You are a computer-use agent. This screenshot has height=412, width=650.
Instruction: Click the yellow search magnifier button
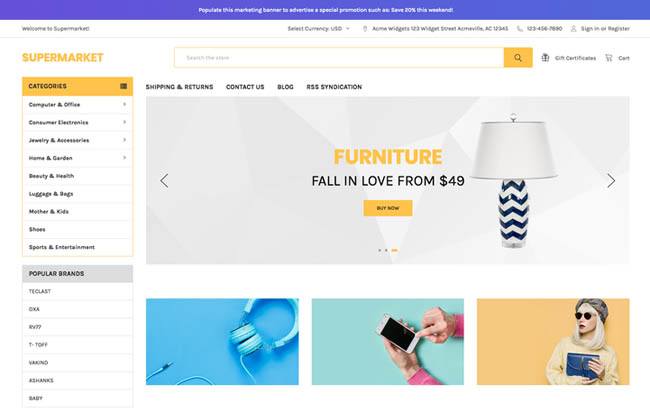tap(518, 58)
